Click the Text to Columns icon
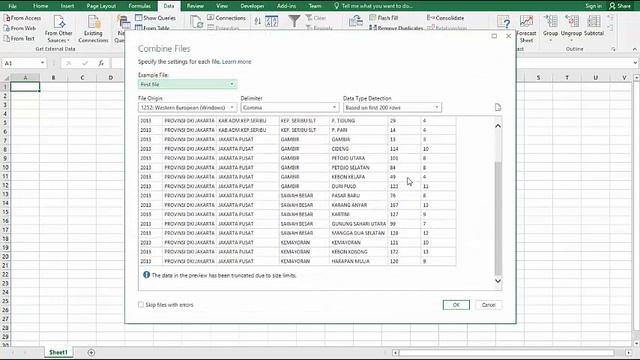640x360 pixels. click(356, 21)
